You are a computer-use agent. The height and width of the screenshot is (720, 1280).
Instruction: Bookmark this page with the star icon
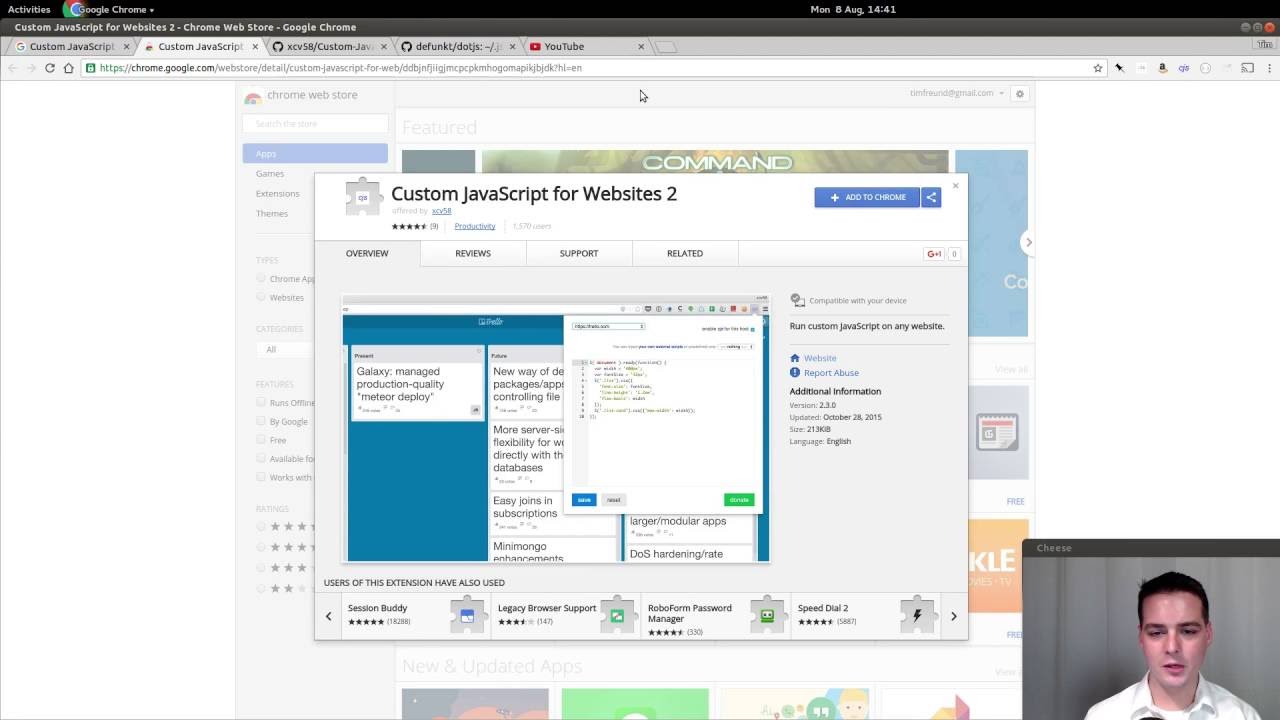click(1098, 68)
